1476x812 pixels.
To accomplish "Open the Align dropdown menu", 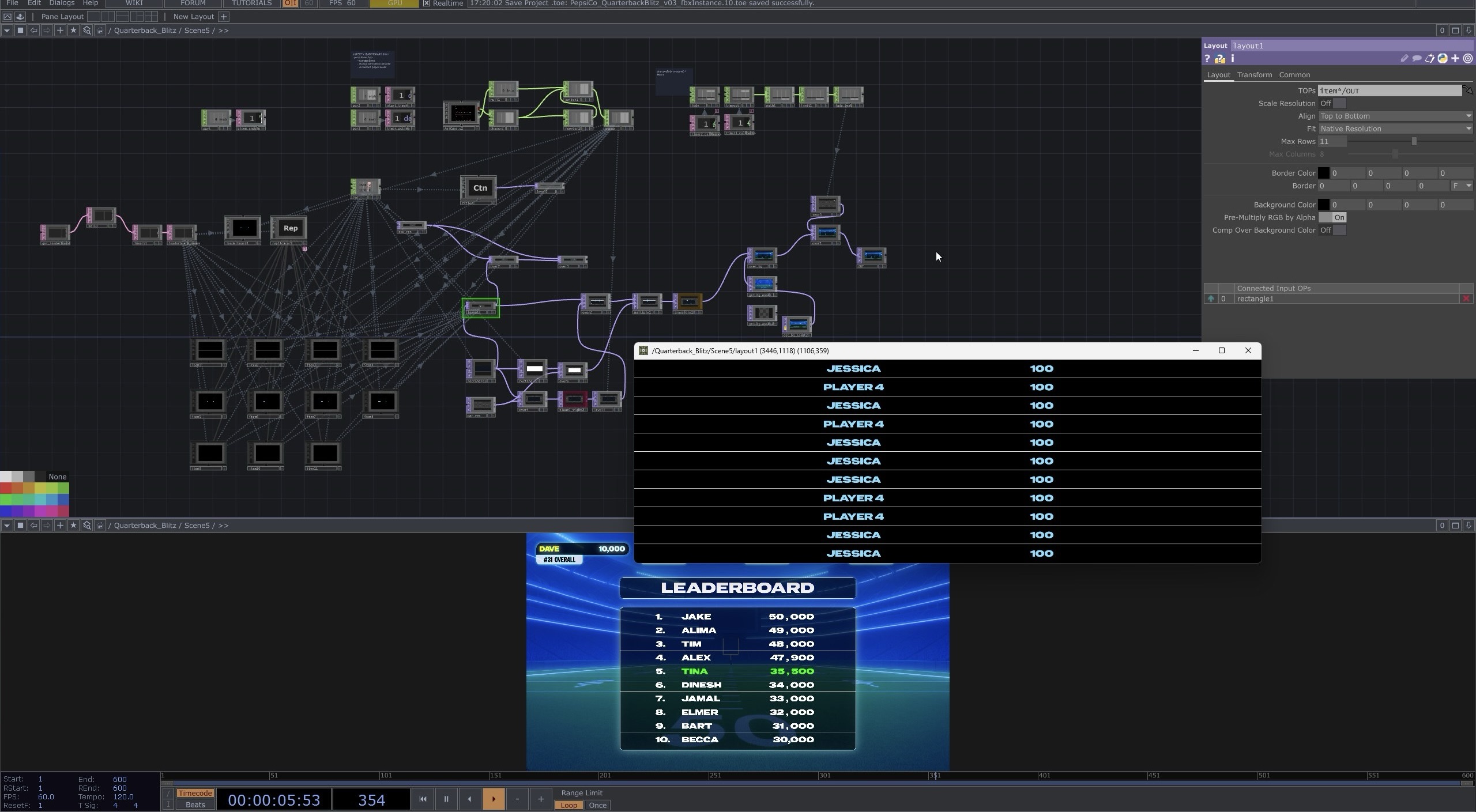I will coord(1395,116).
